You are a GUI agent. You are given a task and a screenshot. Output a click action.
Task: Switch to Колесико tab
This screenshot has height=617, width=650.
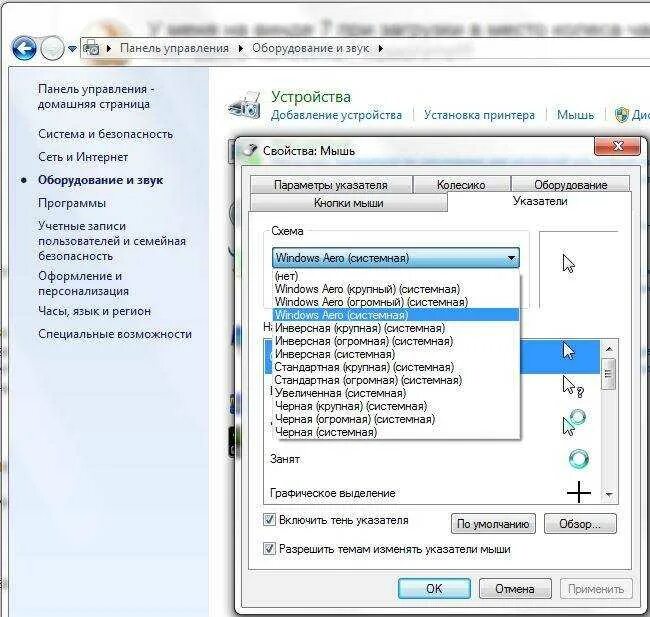tap(461, 185)
